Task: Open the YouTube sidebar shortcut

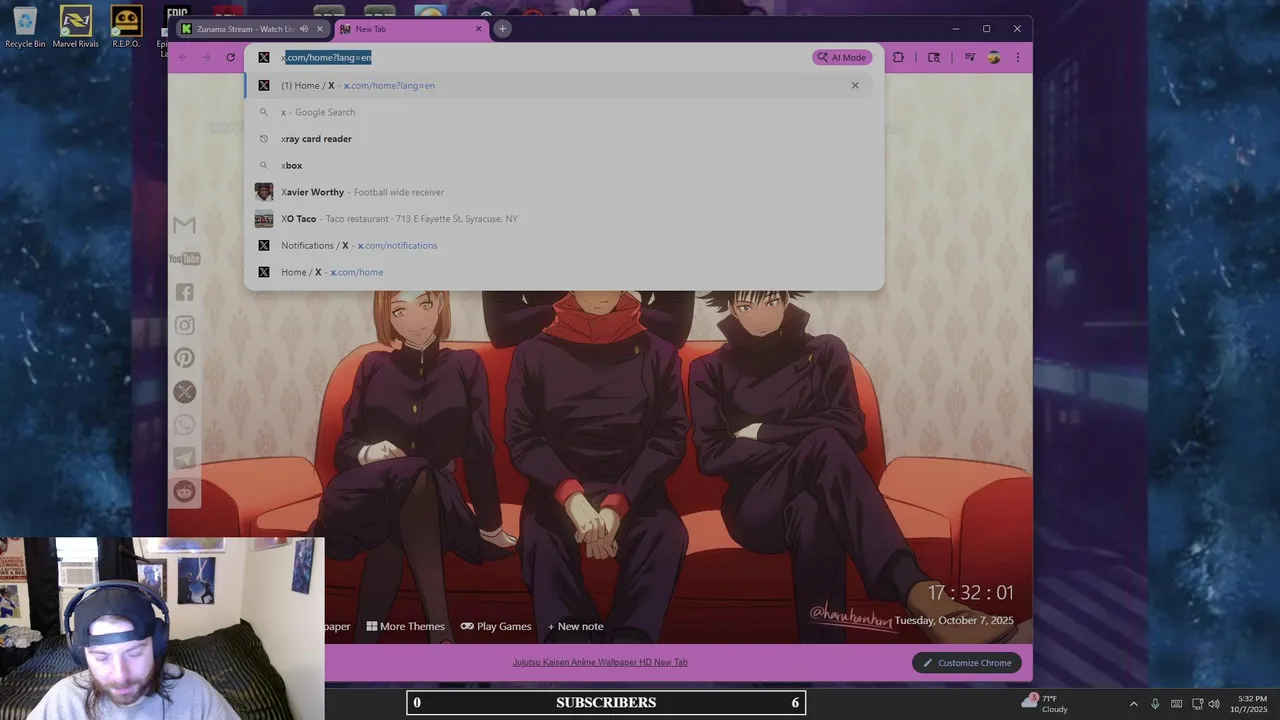Action: tap(184, 259)
